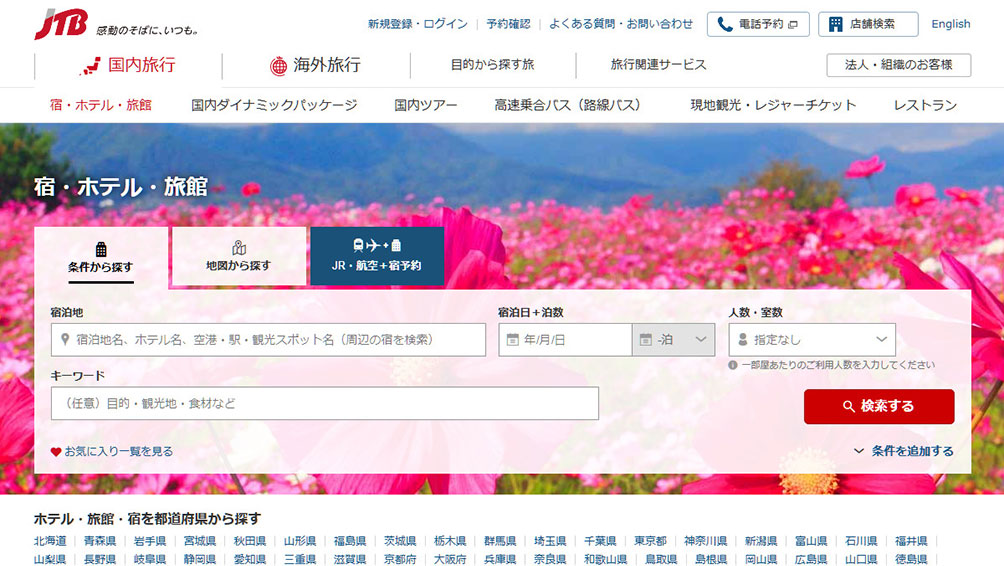Click the building icon in 店舗検索 button
This screenshot has height=566, width=1004.
pyautogui.click(x=835, y=24)
